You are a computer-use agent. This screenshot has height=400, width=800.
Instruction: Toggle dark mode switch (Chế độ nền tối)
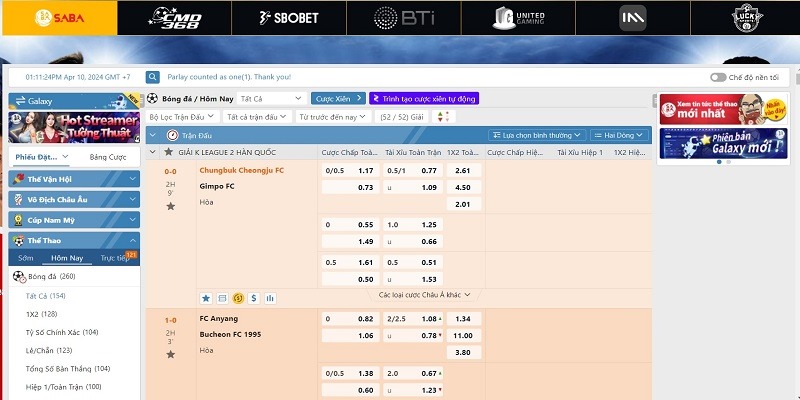[x=717, y=77]
